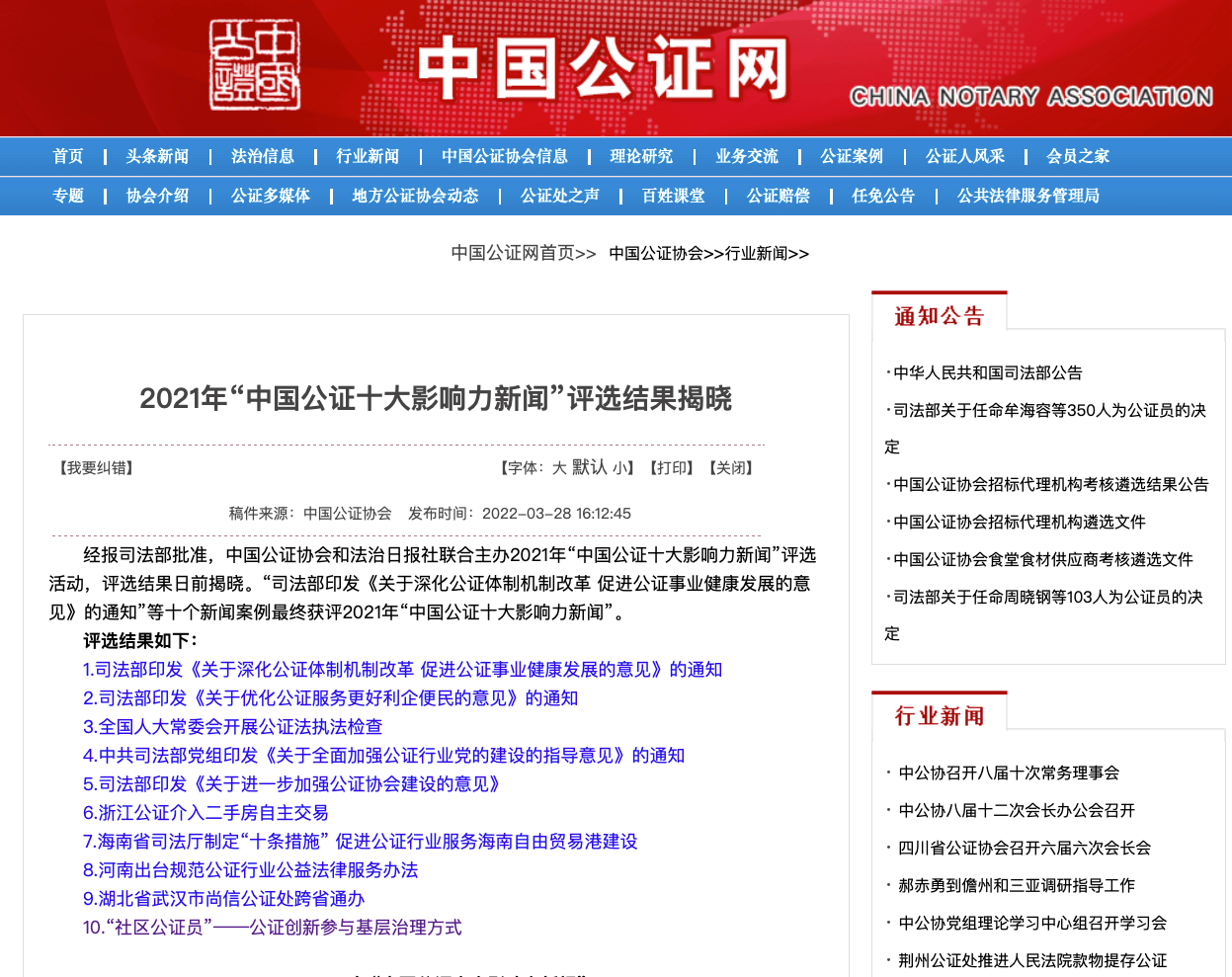This screenshot has width=1232, height=977.
Task: Open news item 1 about 深化公证体制机制改革
Action: (403, 670)
